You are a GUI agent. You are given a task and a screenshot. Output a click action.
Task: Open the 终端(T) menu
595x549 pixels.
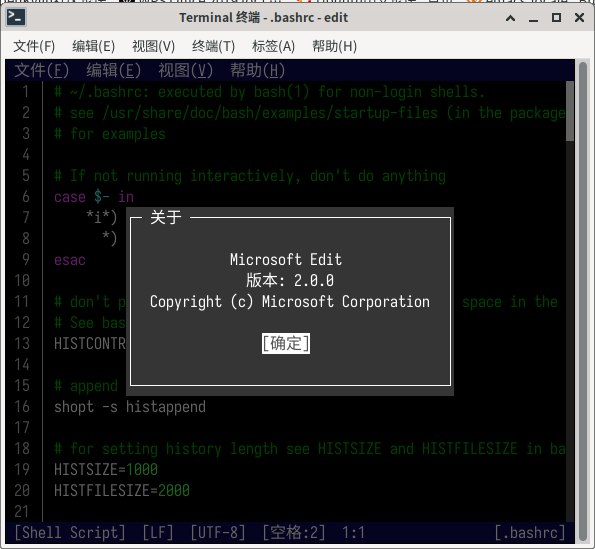point(213,46)
